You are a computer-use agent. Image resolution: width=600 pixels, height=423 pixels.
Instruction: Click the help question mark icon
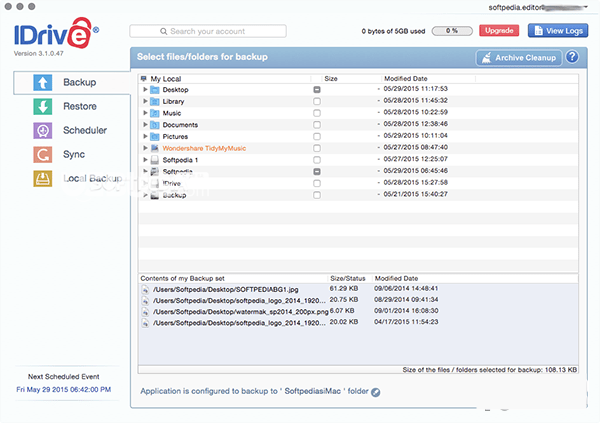[x=572, y=57]
